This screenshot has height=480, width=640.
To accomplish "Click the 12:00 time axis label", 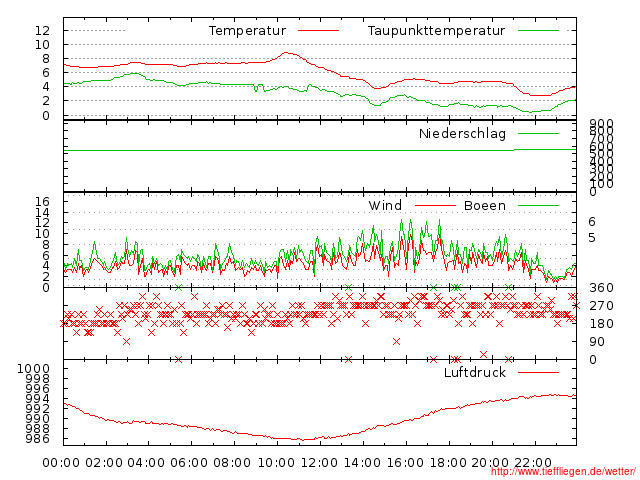I will [319, 463].
